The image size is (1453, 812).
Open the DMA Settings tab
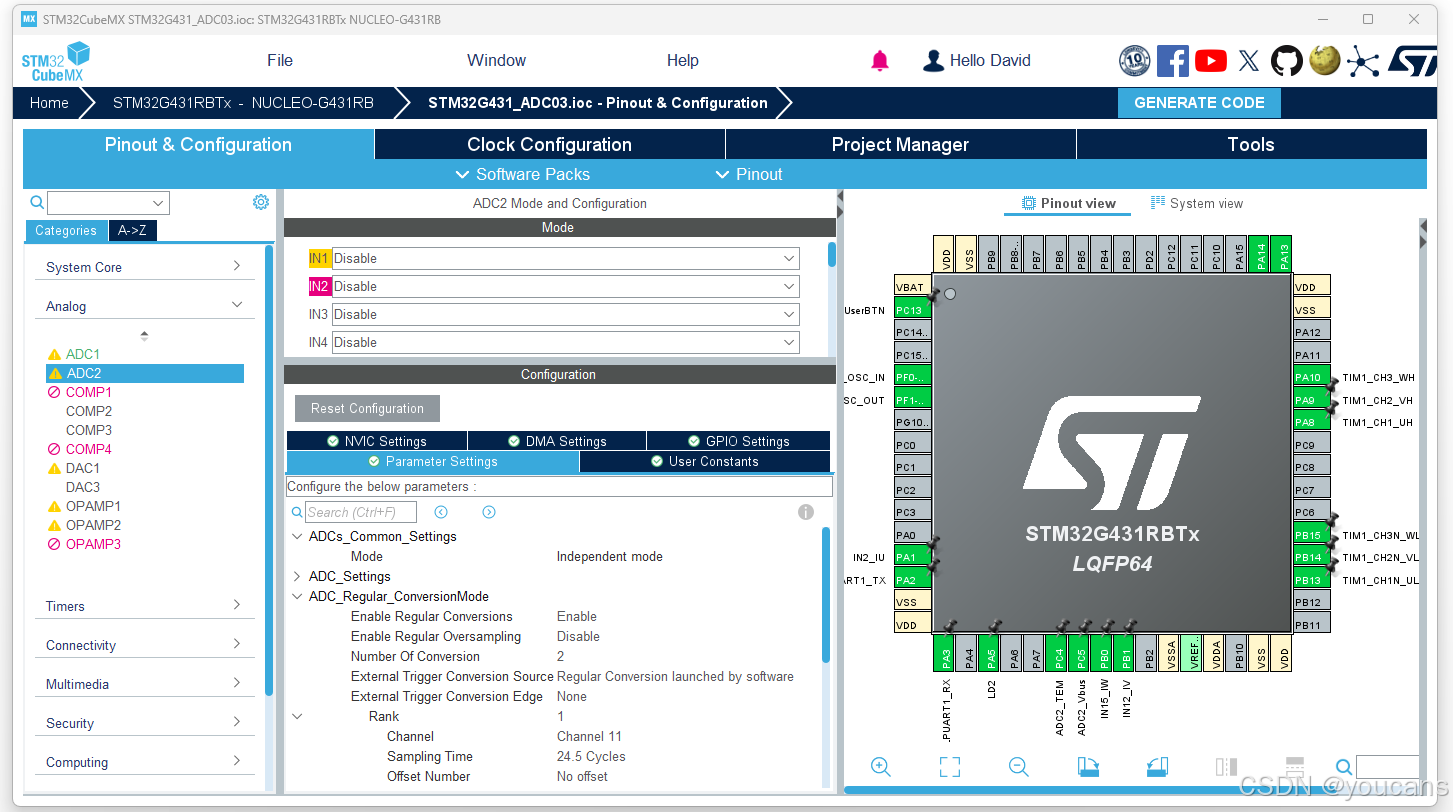click(x=557, y=441)
